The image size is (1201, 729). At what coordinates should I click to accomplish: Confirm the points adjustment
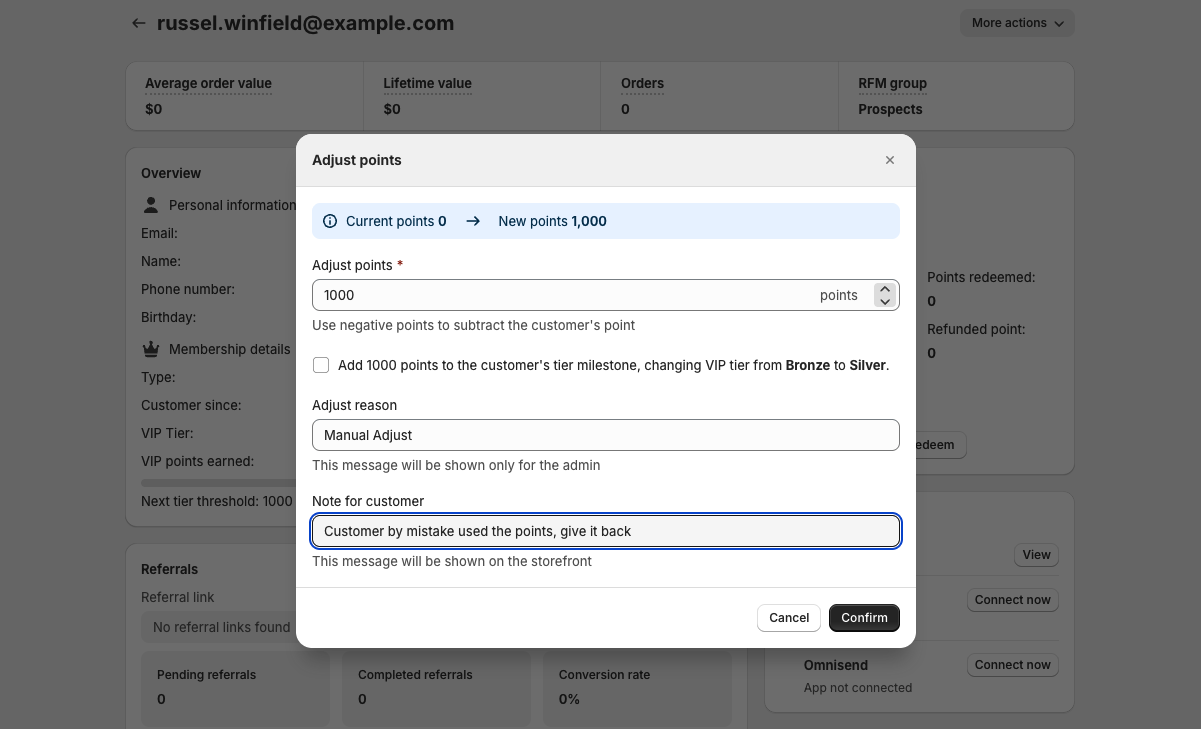[x=864, y=618]
